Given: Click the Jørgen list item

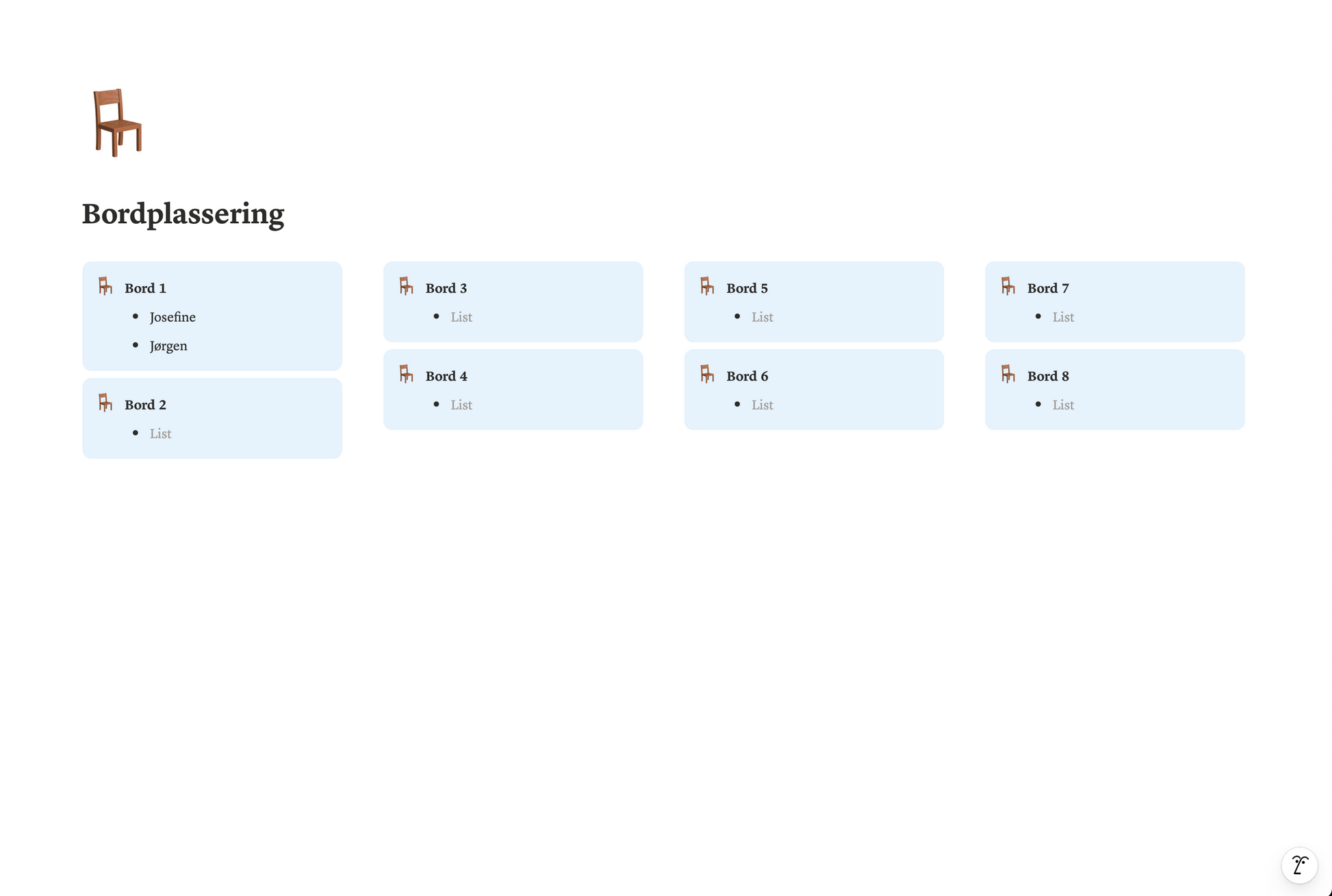Looking at the screenshot, I should (168, 346).
